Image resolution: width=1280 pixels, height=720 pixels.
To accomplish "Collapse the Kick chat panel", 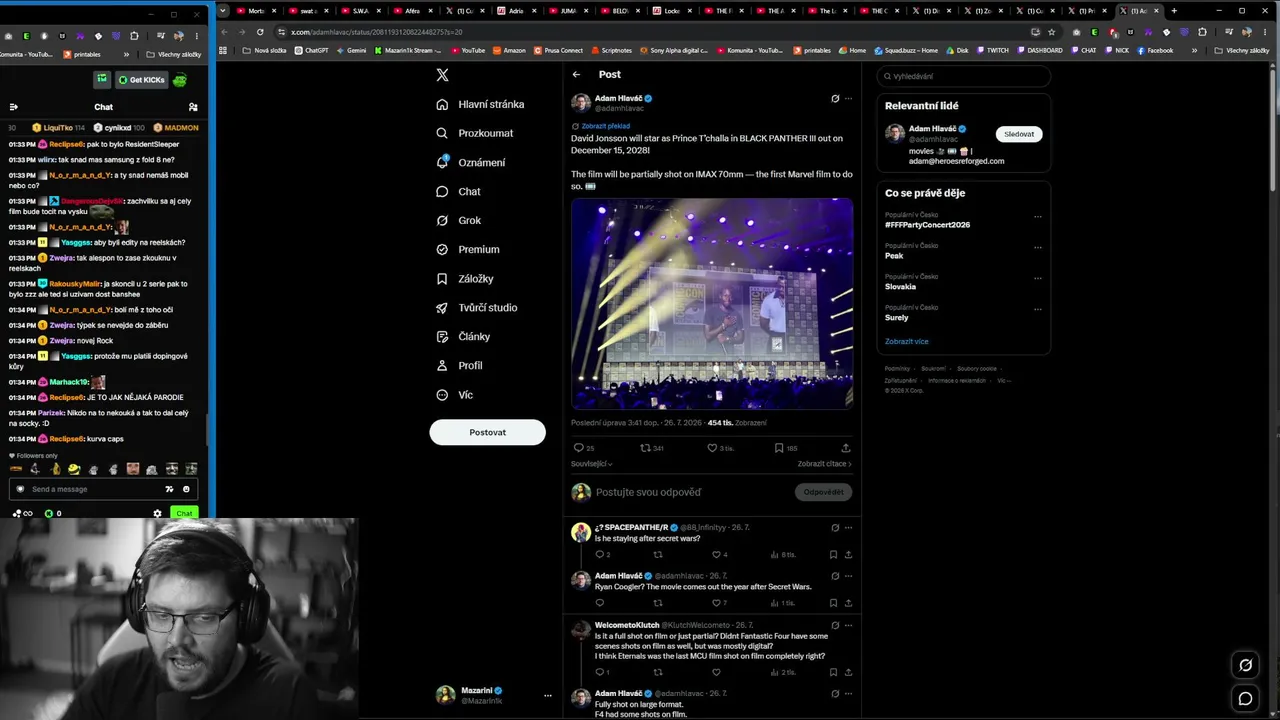I will pyautogui.click(x=13, y=107).
